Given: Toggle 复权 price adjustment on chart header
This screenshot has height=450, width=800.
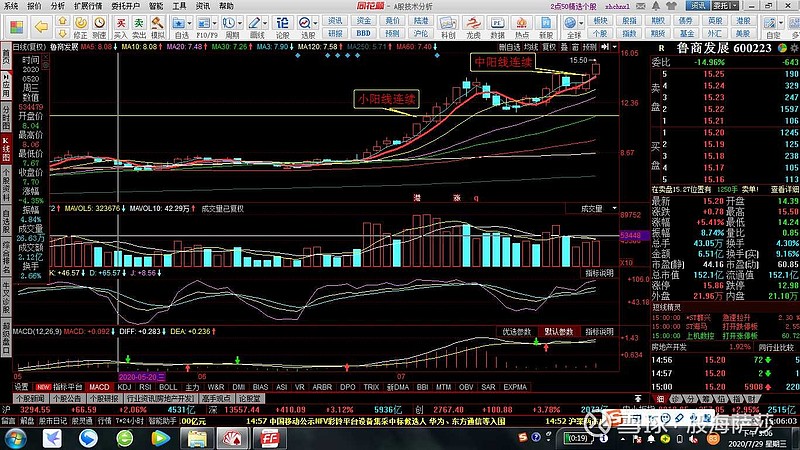Looking at the screenshot, I should (549, 47).
